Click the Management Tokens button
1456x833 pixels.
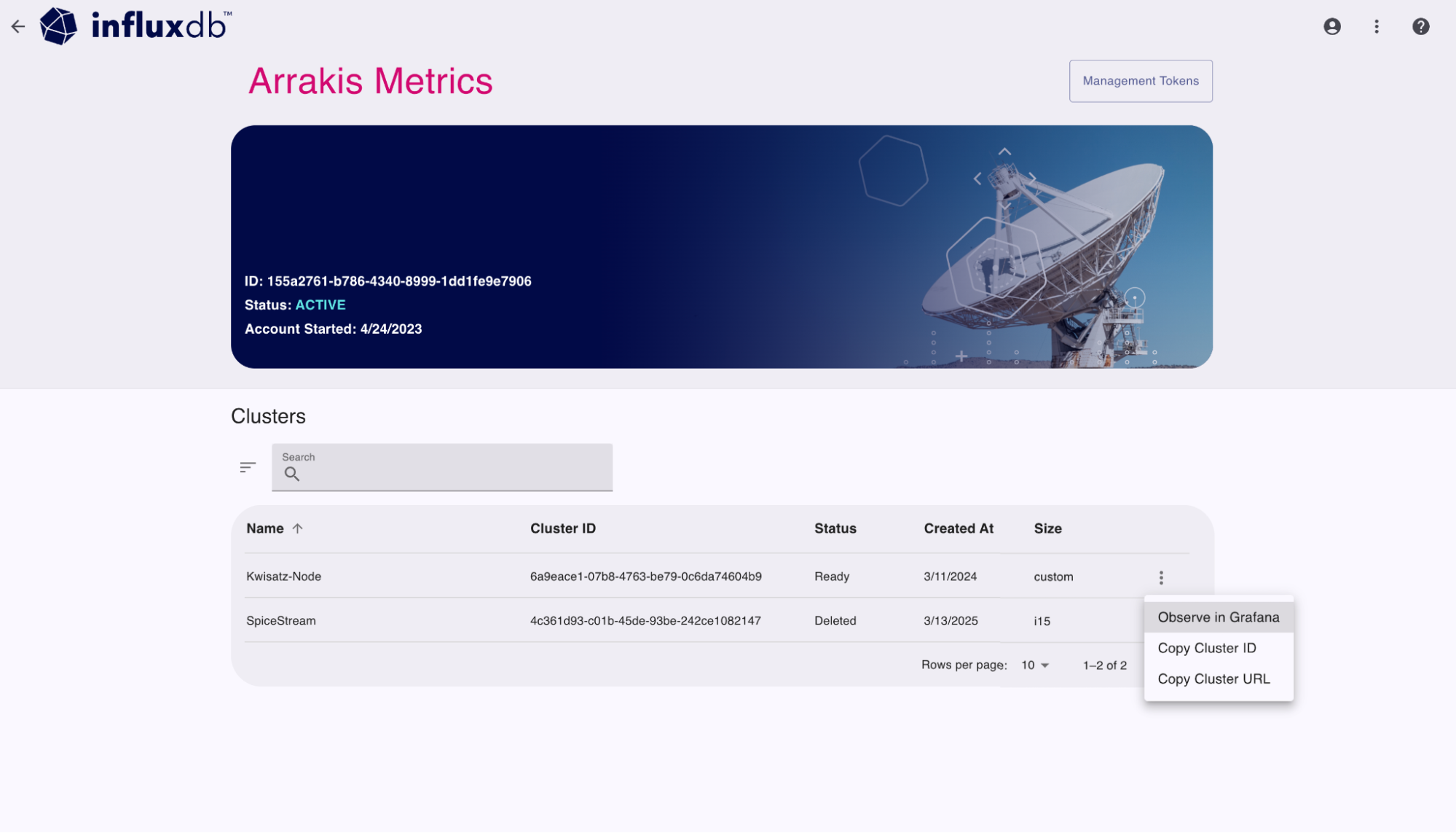coord(1140,81)
